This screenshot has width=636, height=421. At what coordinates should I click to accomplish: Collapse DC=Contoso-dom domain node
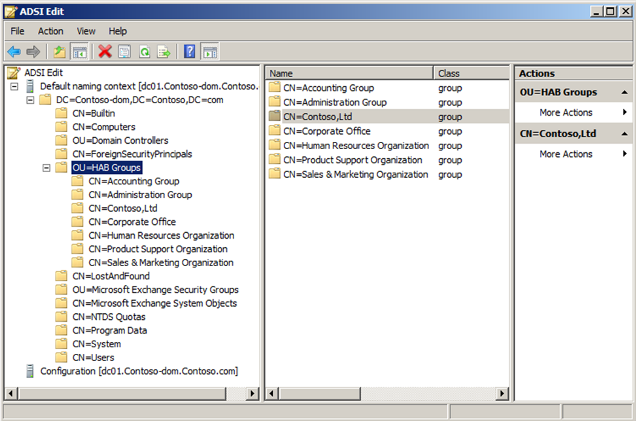30,100
